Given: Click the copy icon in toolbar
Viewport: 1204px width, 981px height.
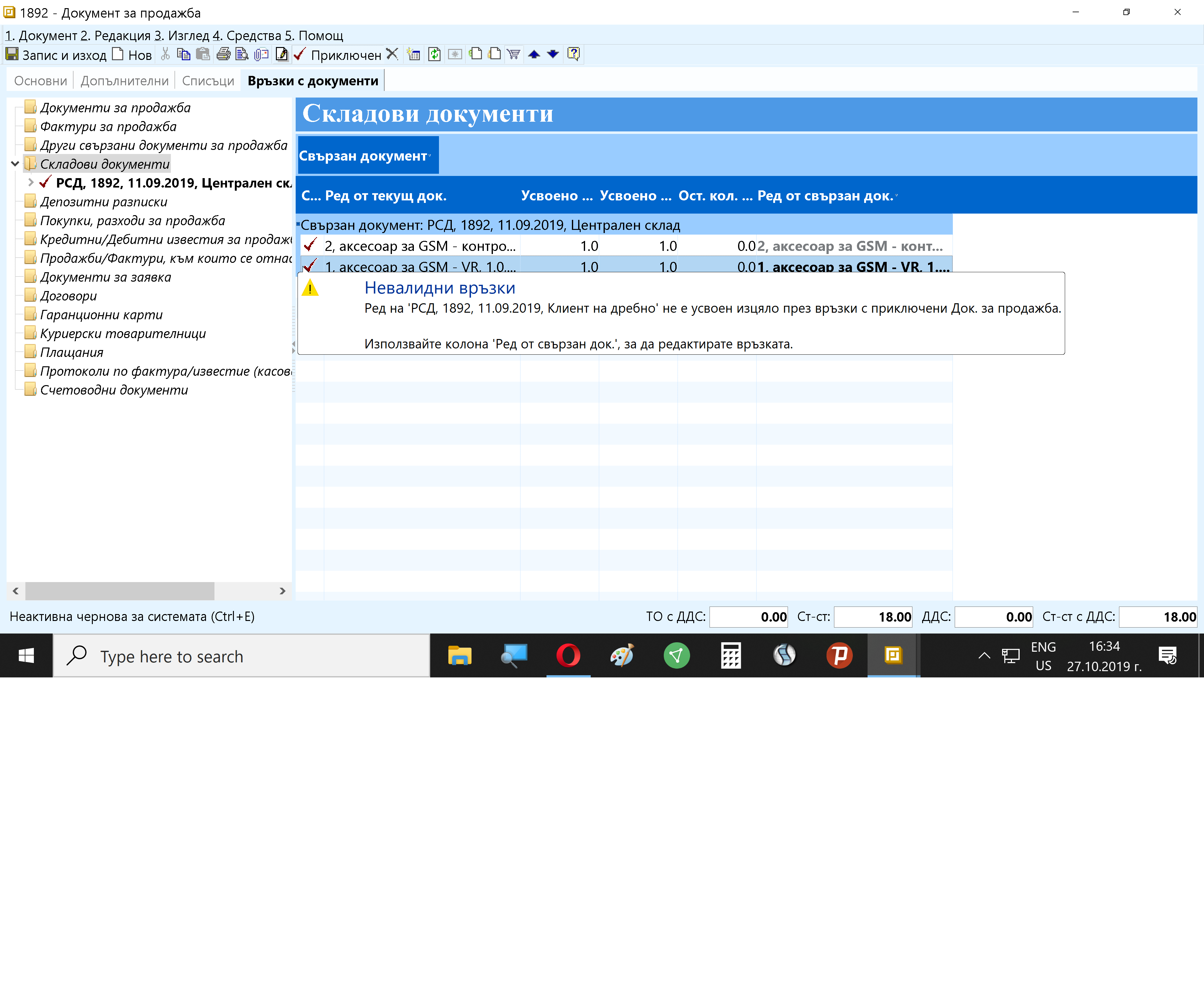Looking at the screenshot, I should [183, 54].
